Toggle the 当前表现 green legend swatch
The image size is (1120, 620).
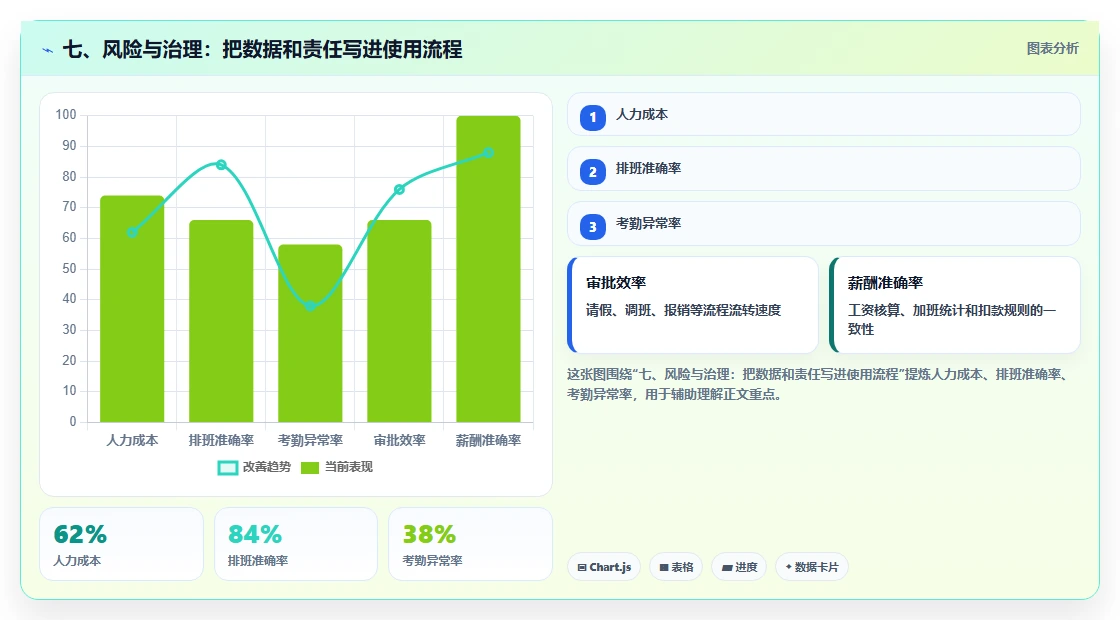coord(309,468)
